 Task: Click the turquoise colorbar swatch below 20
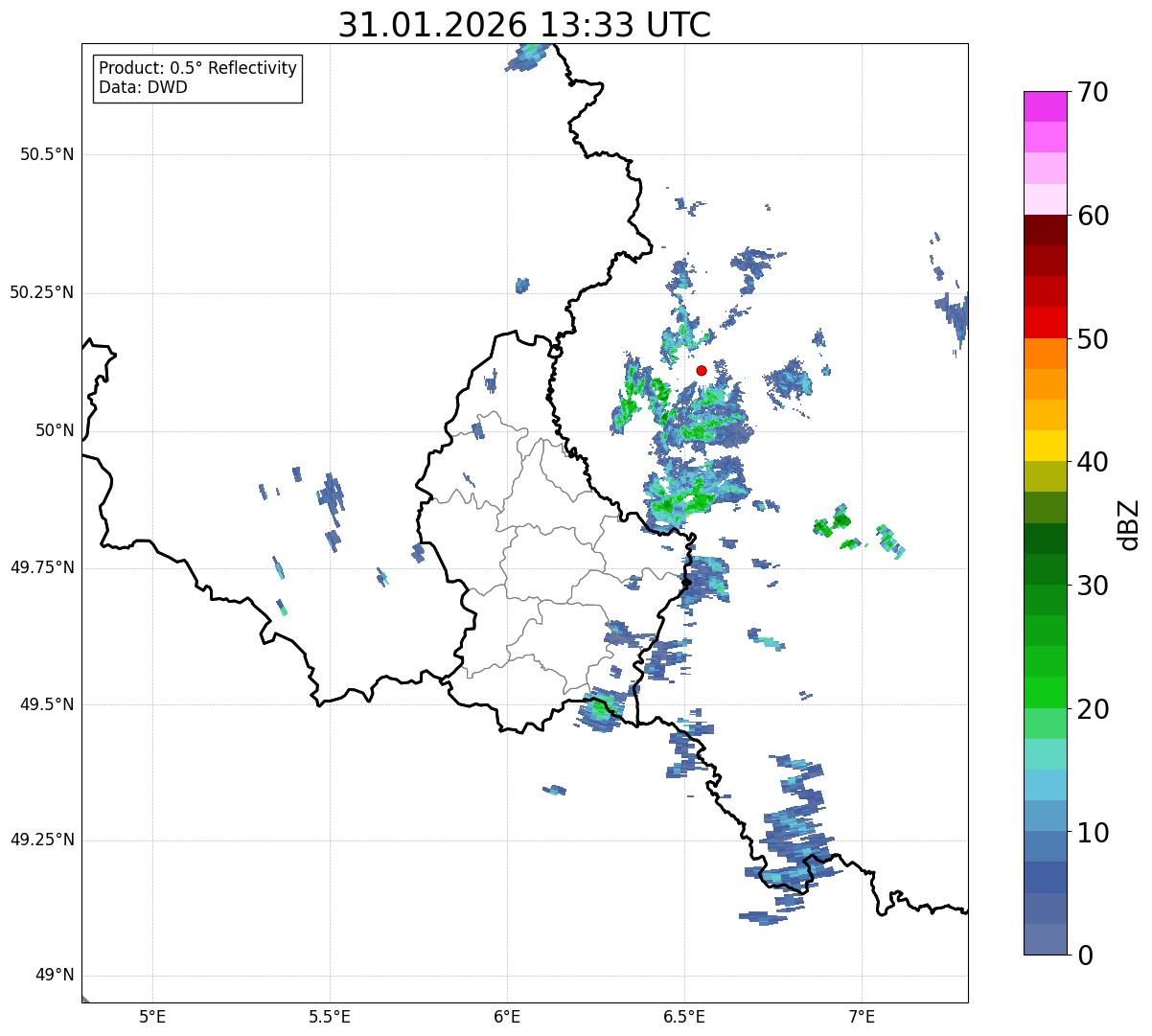[x=1046, y=754]
